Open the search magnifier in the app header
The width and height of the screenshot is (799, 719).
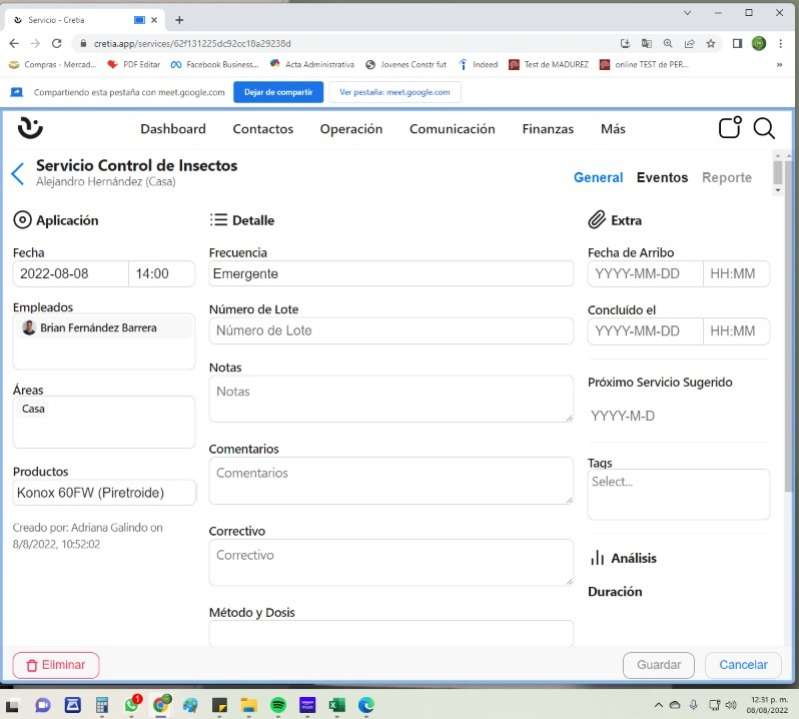(763, 128)
